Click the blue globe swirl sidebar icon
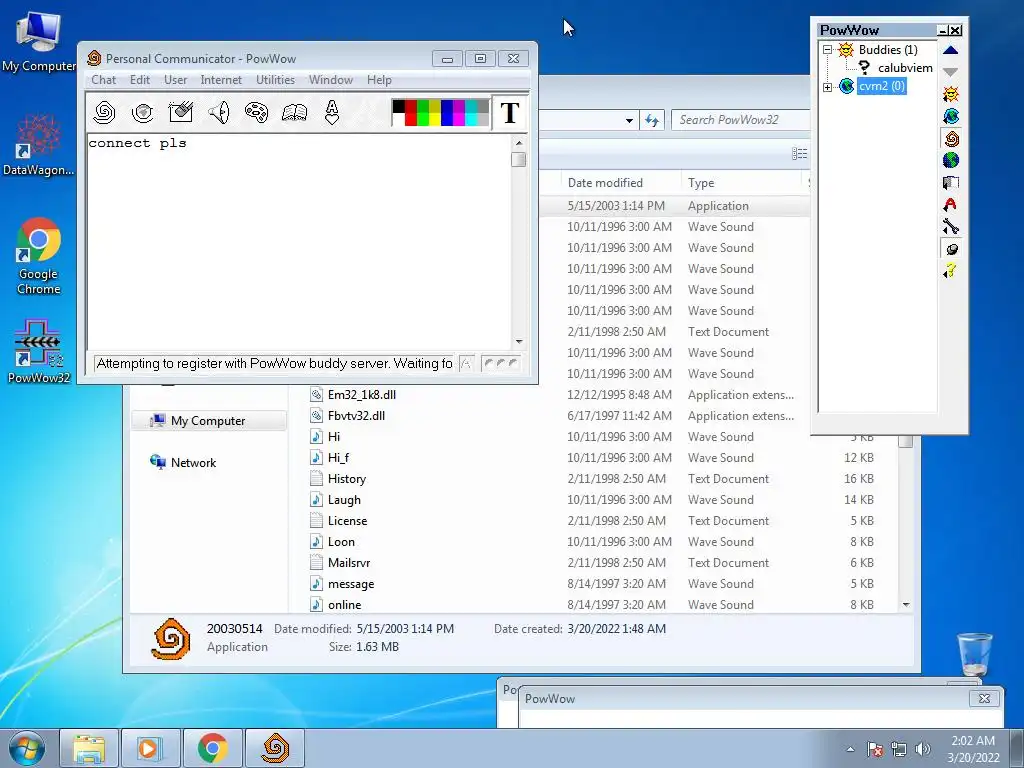The height and width of the screenshot is (768, 1024). coord(951,116)
